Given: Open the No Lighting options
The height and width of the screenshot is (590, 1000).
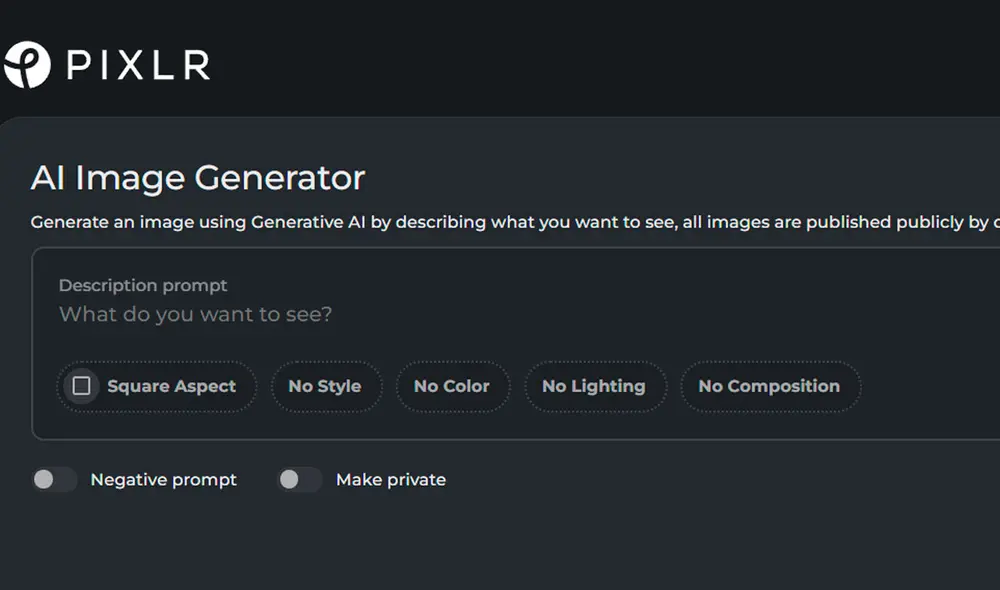Looking at the screenshot, I should 593,386.
